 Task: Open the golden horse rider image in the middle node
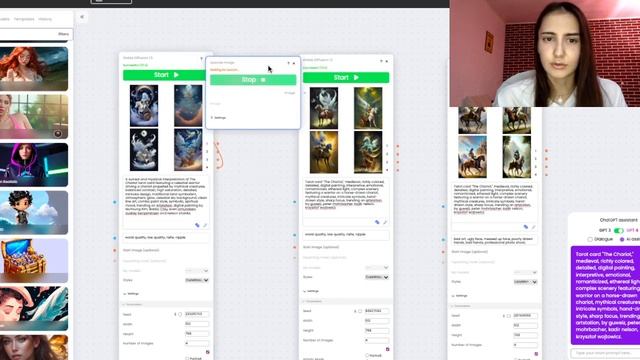pyautogui.click(x=324, y=152)
